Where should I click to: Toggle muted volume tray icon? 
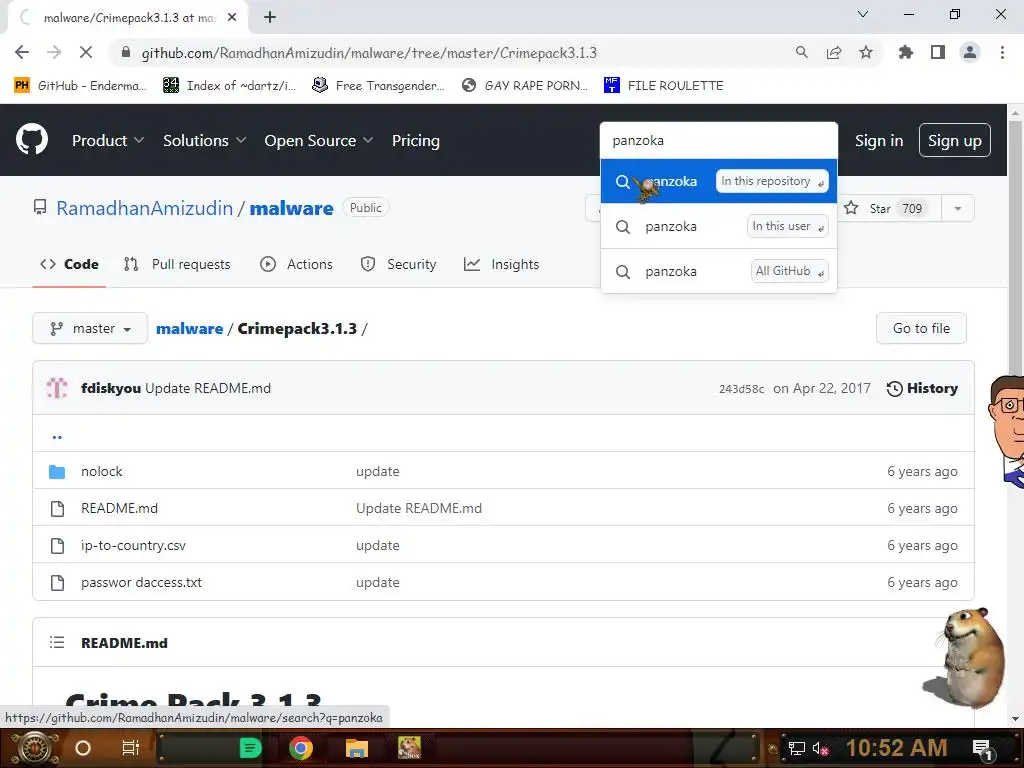(820, 748)
